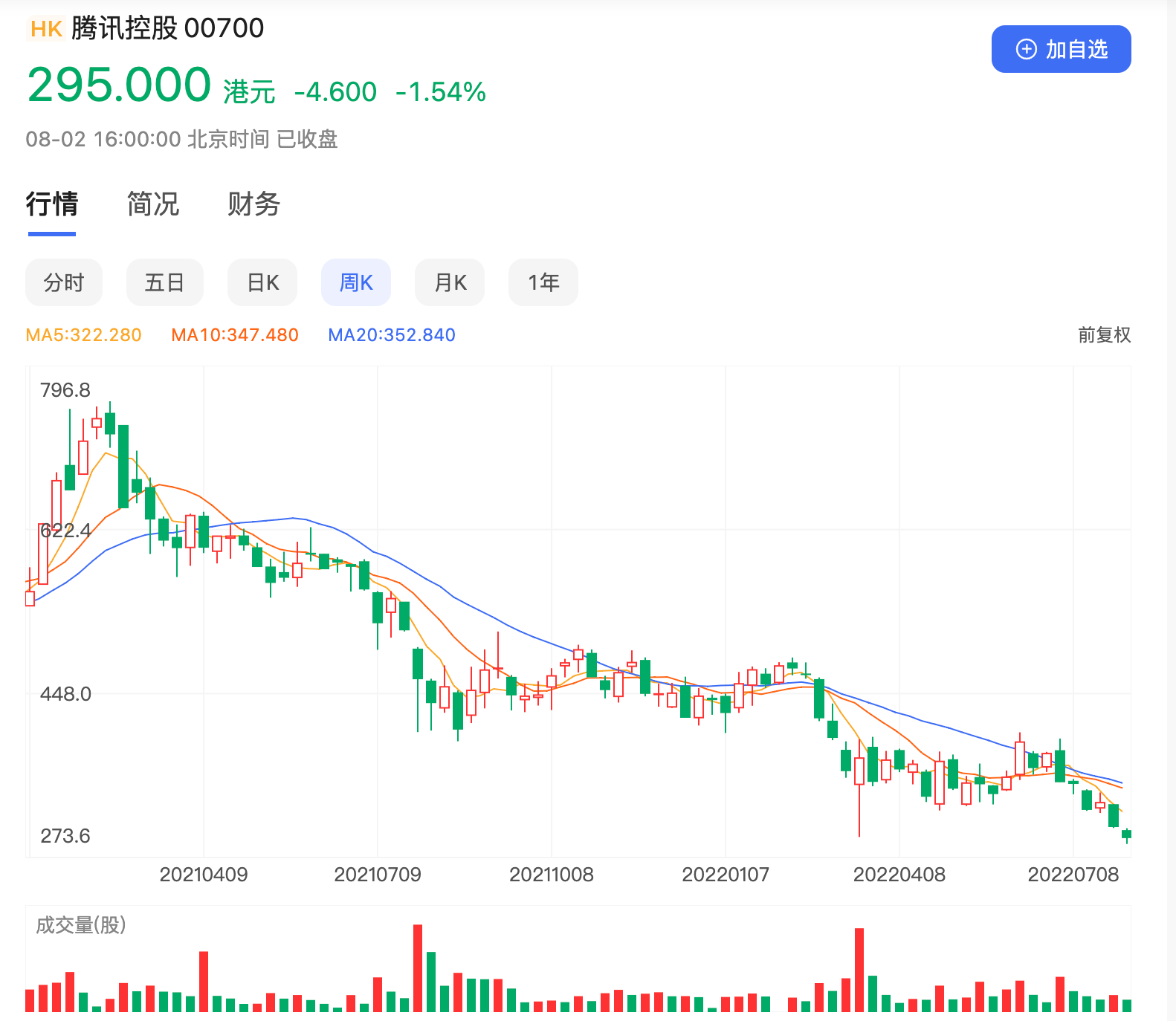Click the 796.8 price axis label
Image resolution: width=1176 pixels, height=1021 pixels.
pos(65,390)
